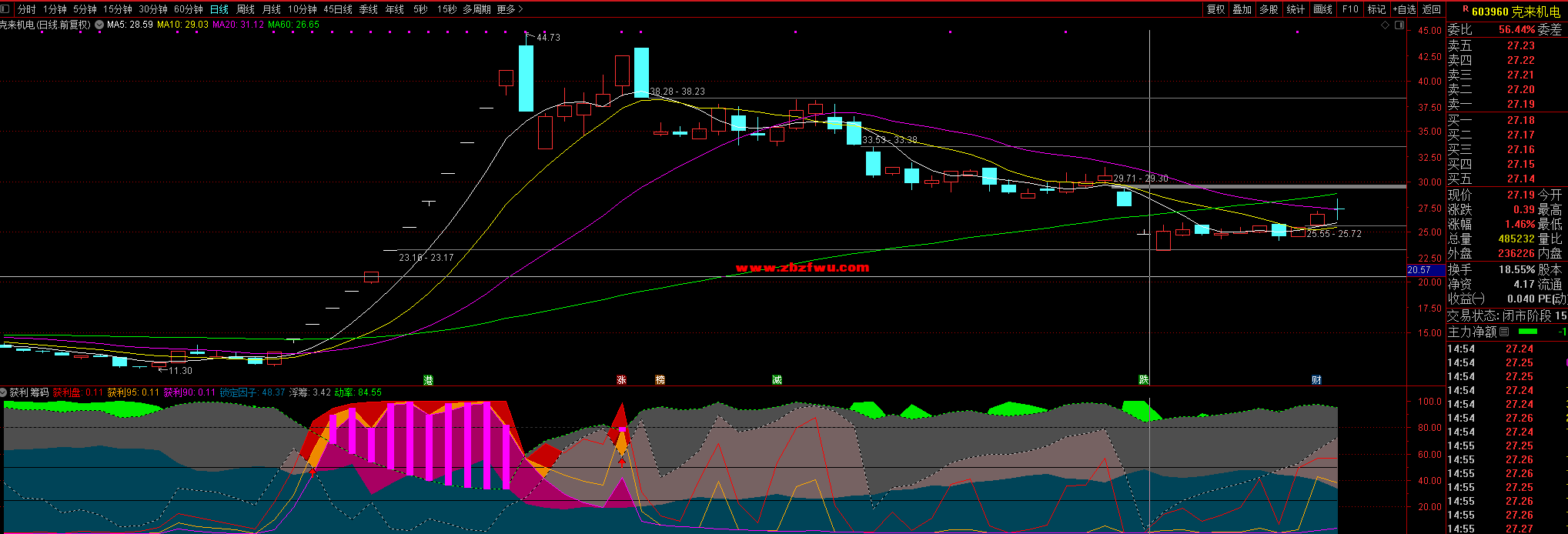The width and height of the screenshot is (1568, 534).
Task: Click the diamond icon above the price axis
Action: pos(1386,25)
